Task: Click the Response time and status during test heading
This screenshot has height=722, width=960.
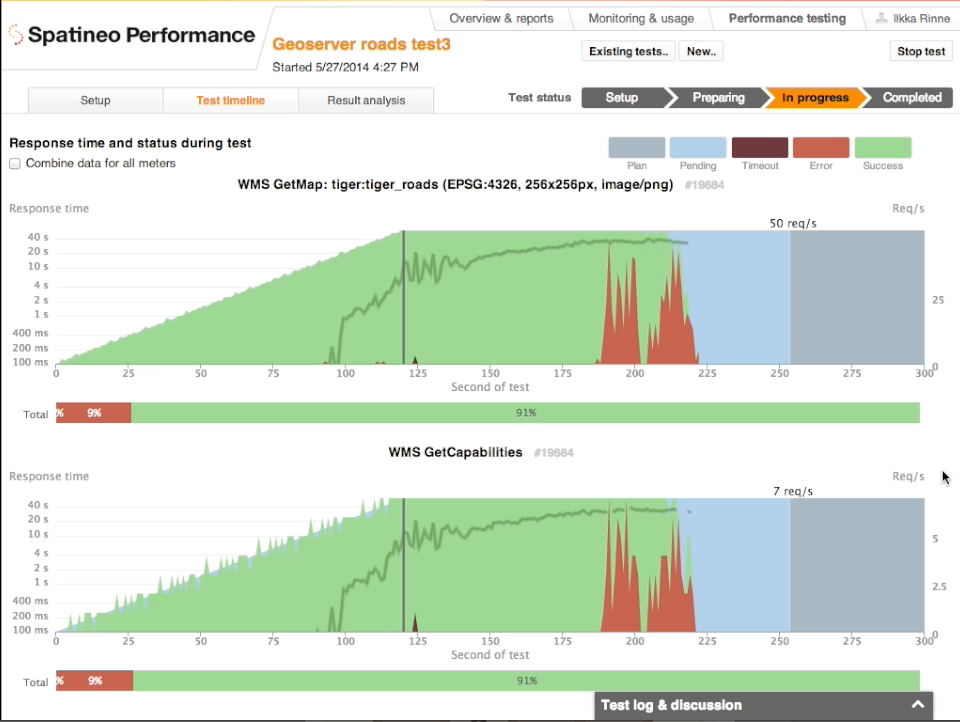Action: (130, 143)
